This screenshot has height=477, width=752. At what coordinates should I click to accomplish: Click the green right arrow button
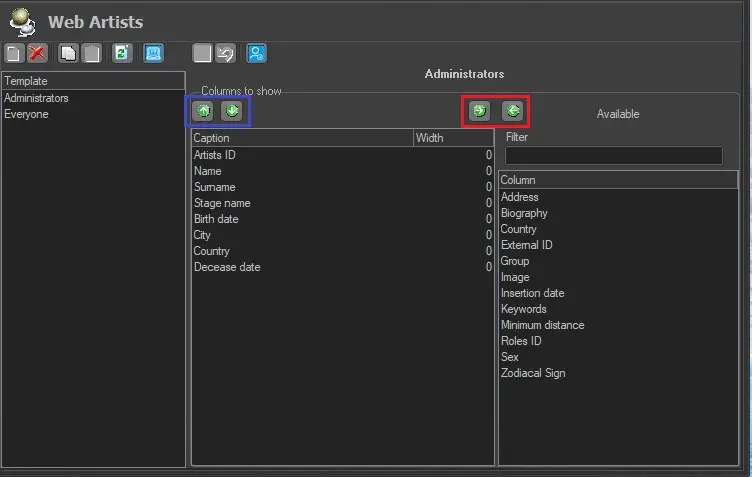480,110
